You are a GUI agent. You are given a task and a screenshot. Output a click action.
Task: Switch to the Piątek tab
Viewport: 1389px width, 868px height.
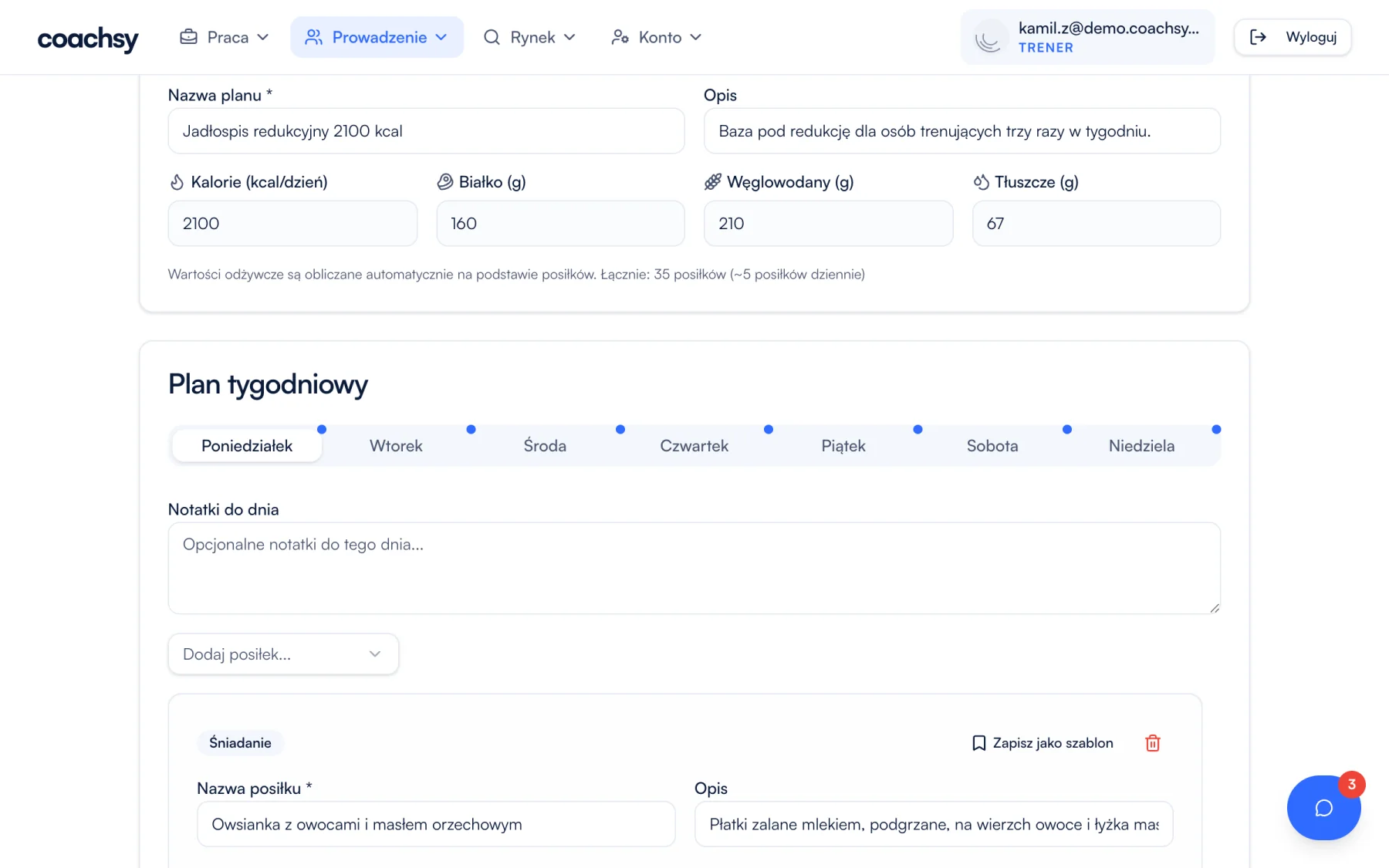[x=843, y=446]
